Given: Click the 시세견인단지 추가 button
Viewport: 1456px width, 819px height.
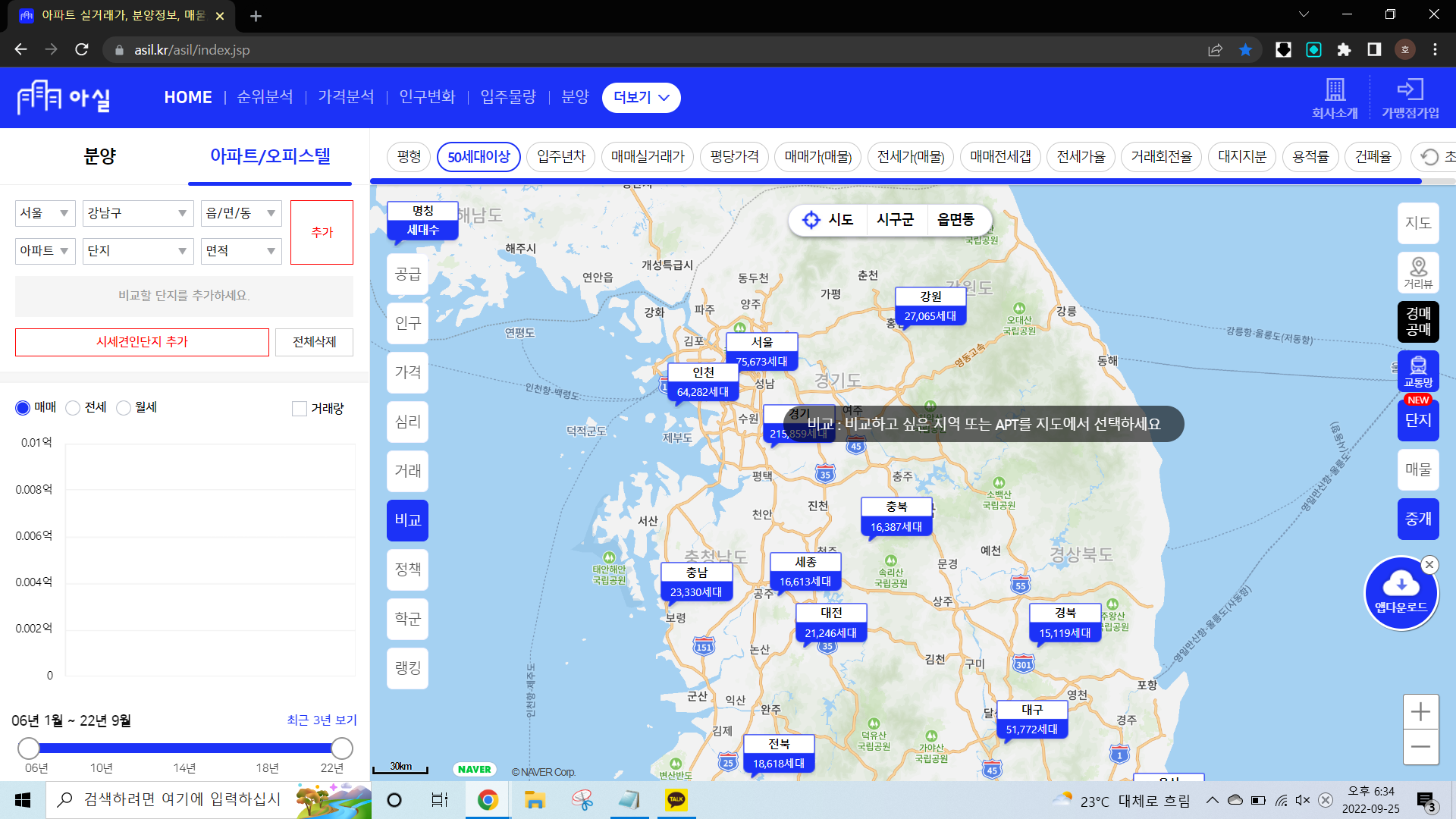Looking at the screenshot, I should point(142,342).
